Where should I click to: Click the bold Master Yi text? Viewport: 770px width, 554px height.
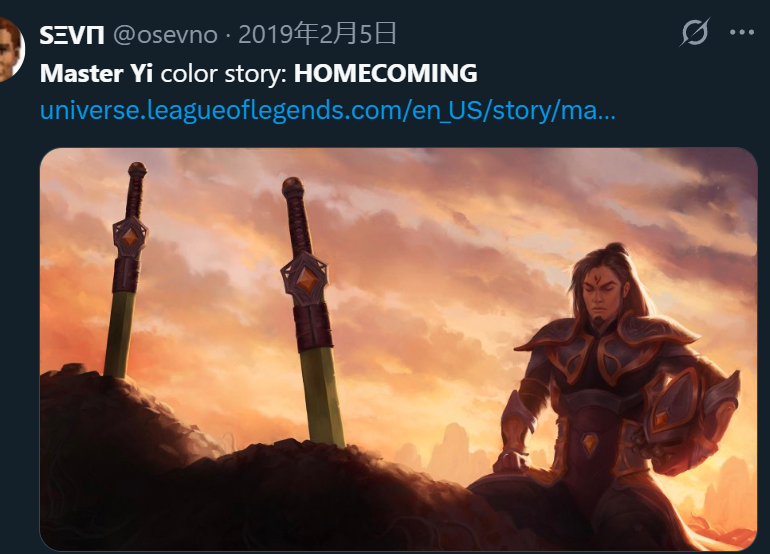tap(96, 74)
